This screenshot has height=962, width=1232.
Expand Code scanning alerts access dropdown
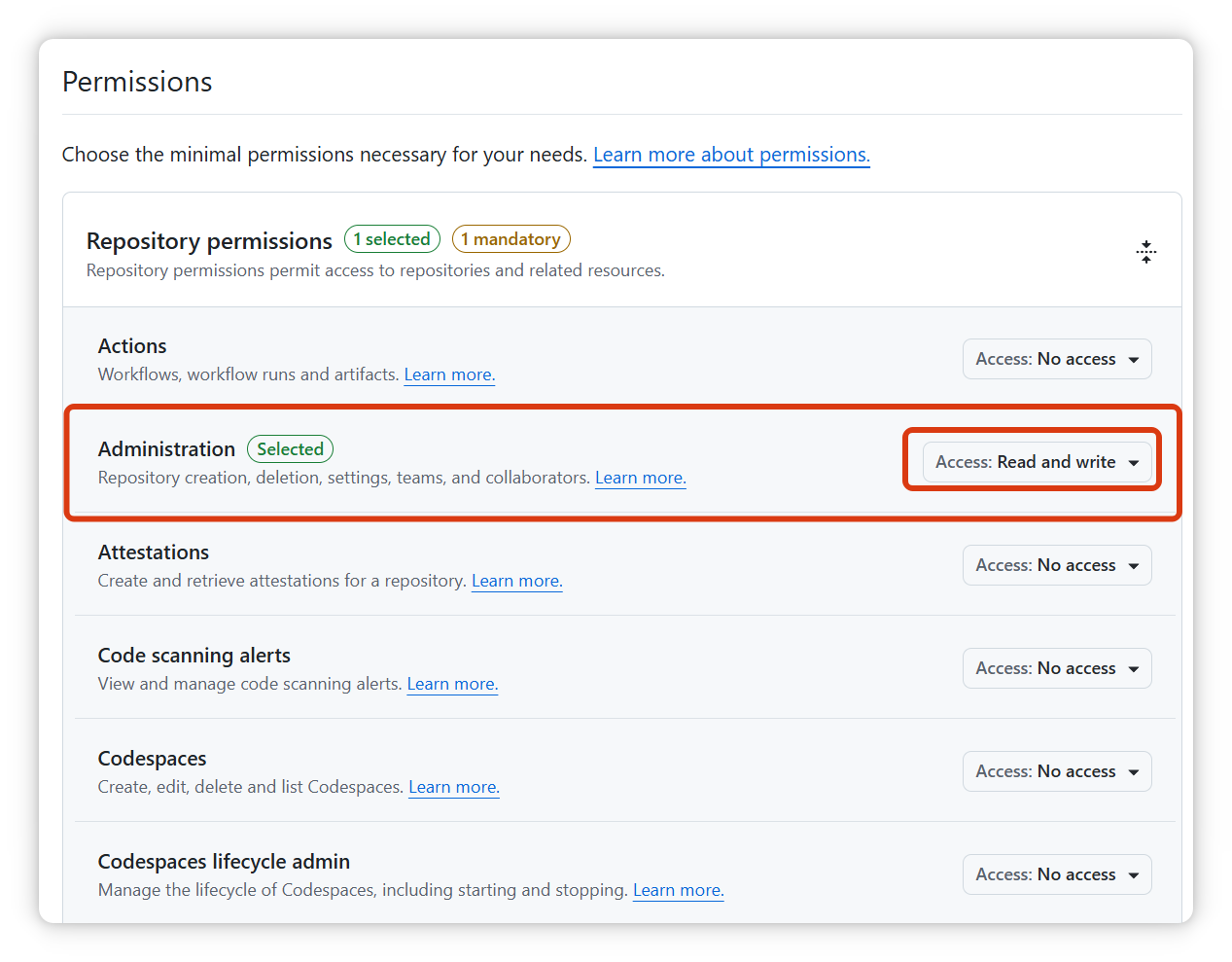[1056, 668]
